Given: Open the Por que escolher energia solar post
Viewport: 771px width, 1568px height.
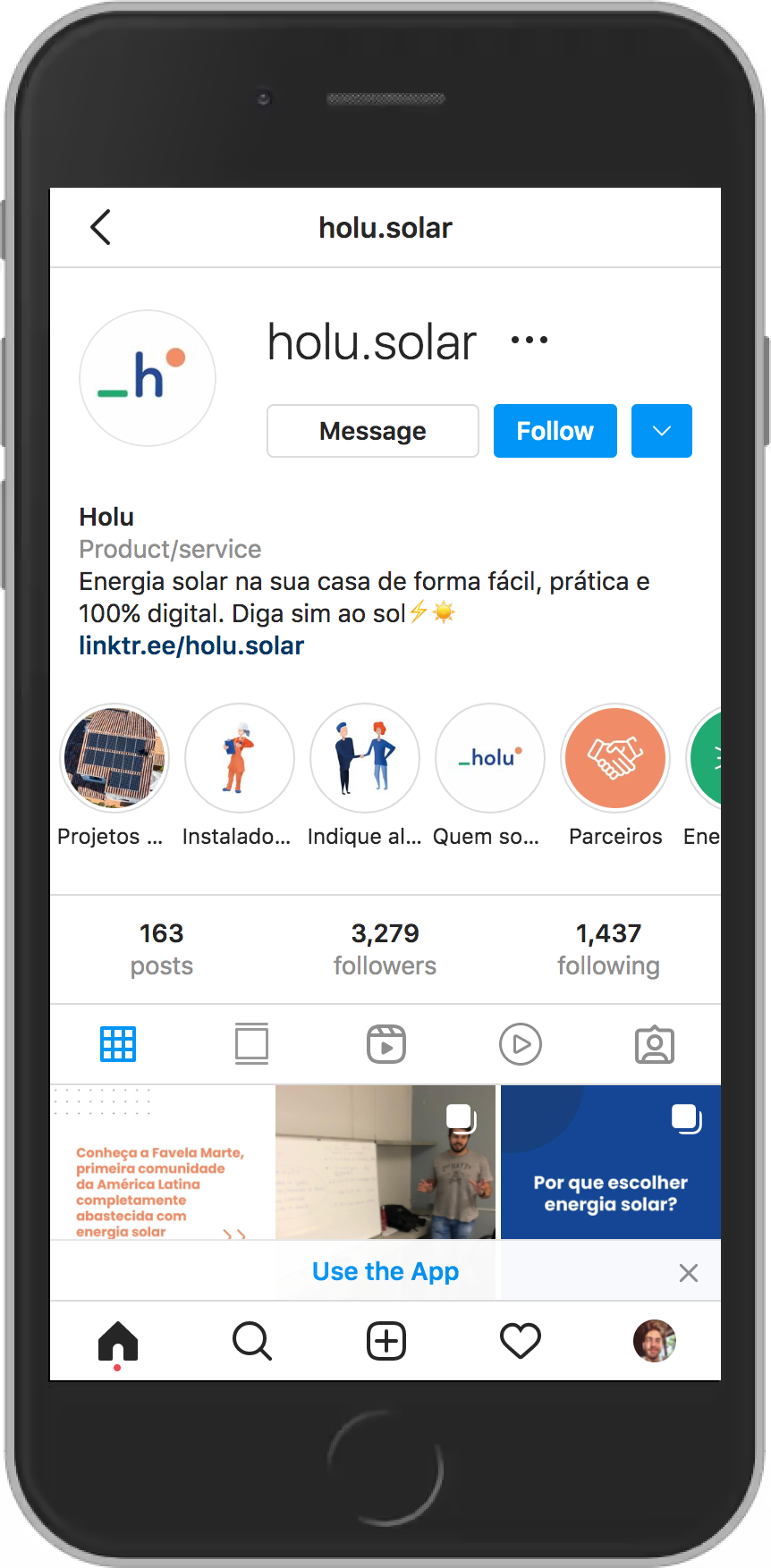Looking at the screenshot, I should pyautogui.click(x=611, y=1162).
